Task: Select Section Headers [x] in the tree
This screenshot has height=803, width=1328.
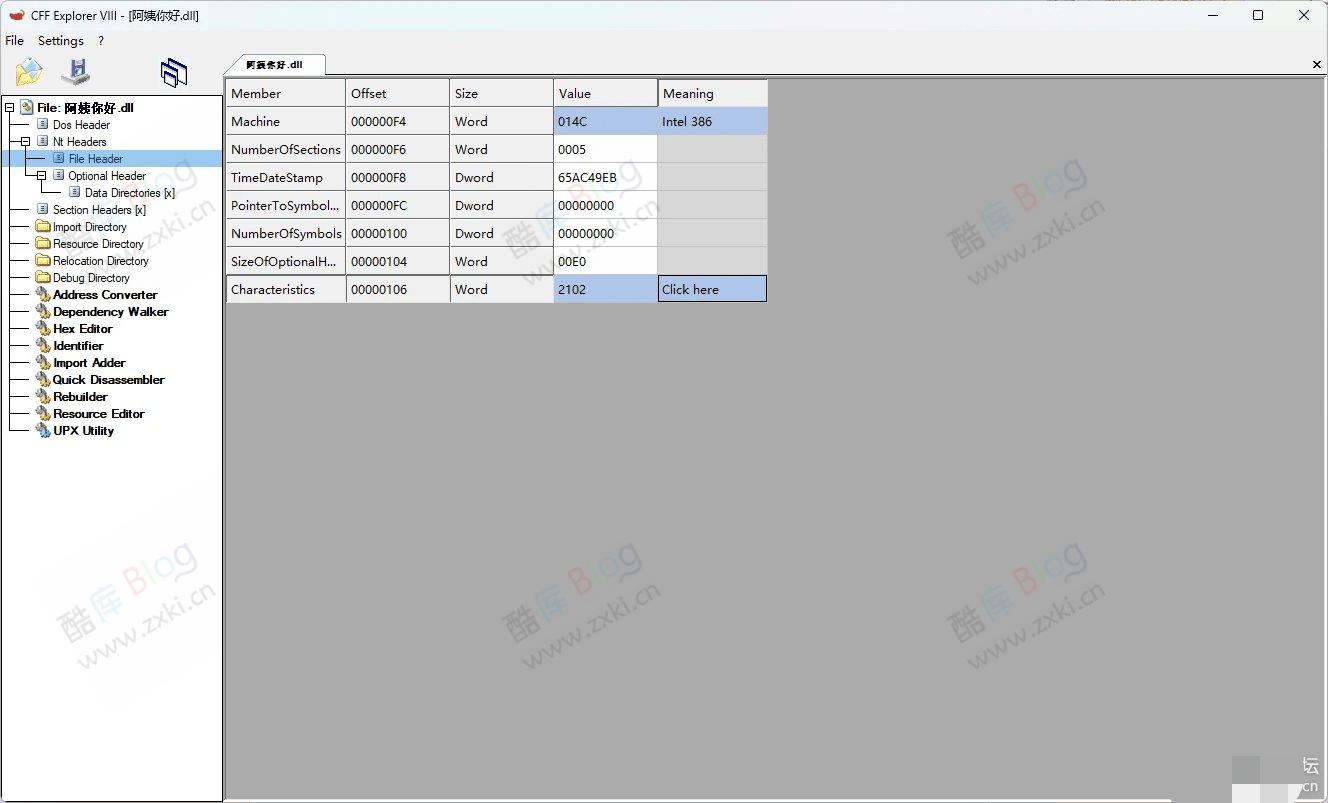Action: coord(98,210)
